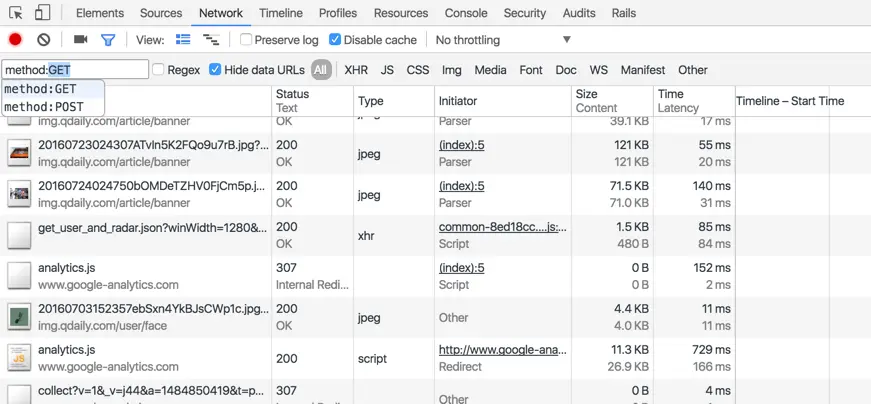The image size is (871, 404).
Task: Uncheck the Disable cache checkbox
Action: [x=334, y=39]
